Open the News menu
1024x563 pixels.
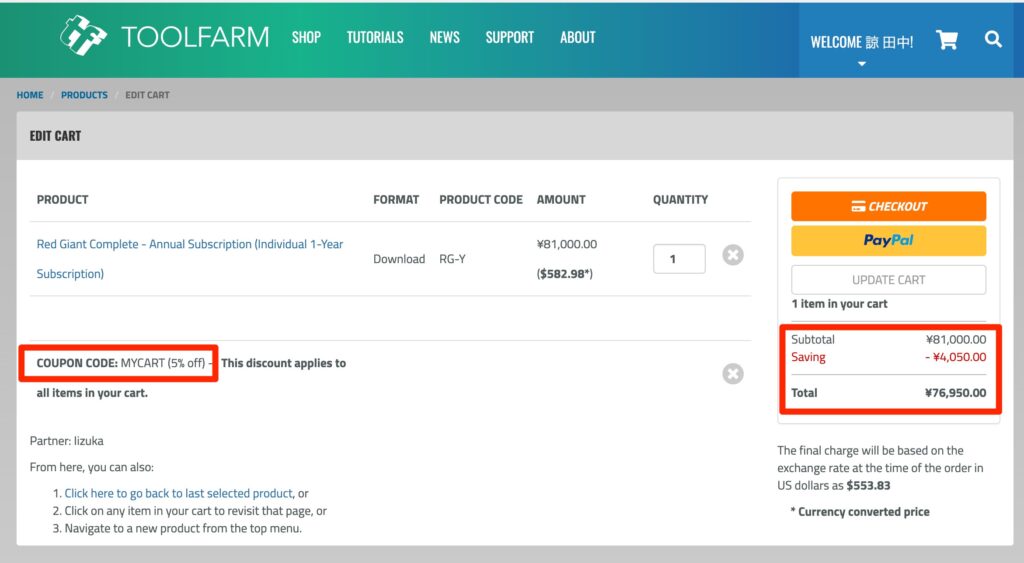(x=445, y=37)
